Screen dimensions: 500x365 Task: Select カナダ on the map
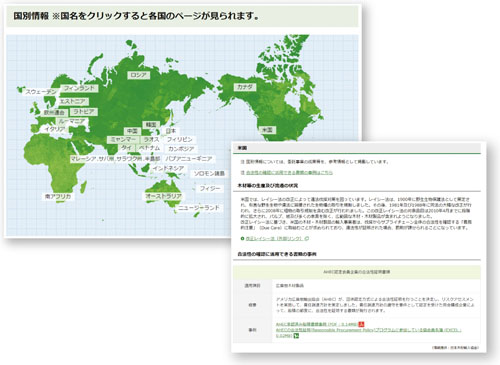coord(245,87)
